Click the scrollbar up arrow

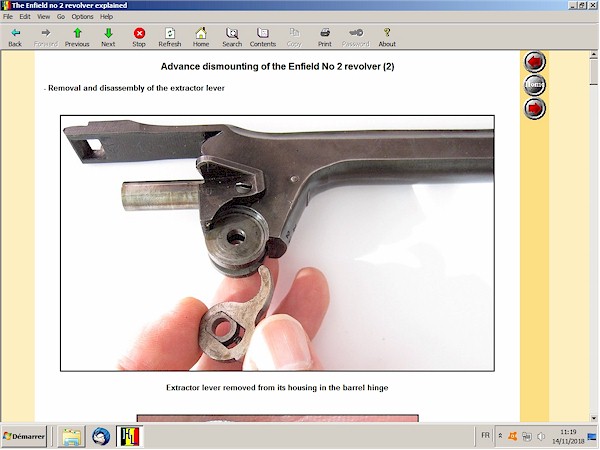click(593, 55)
